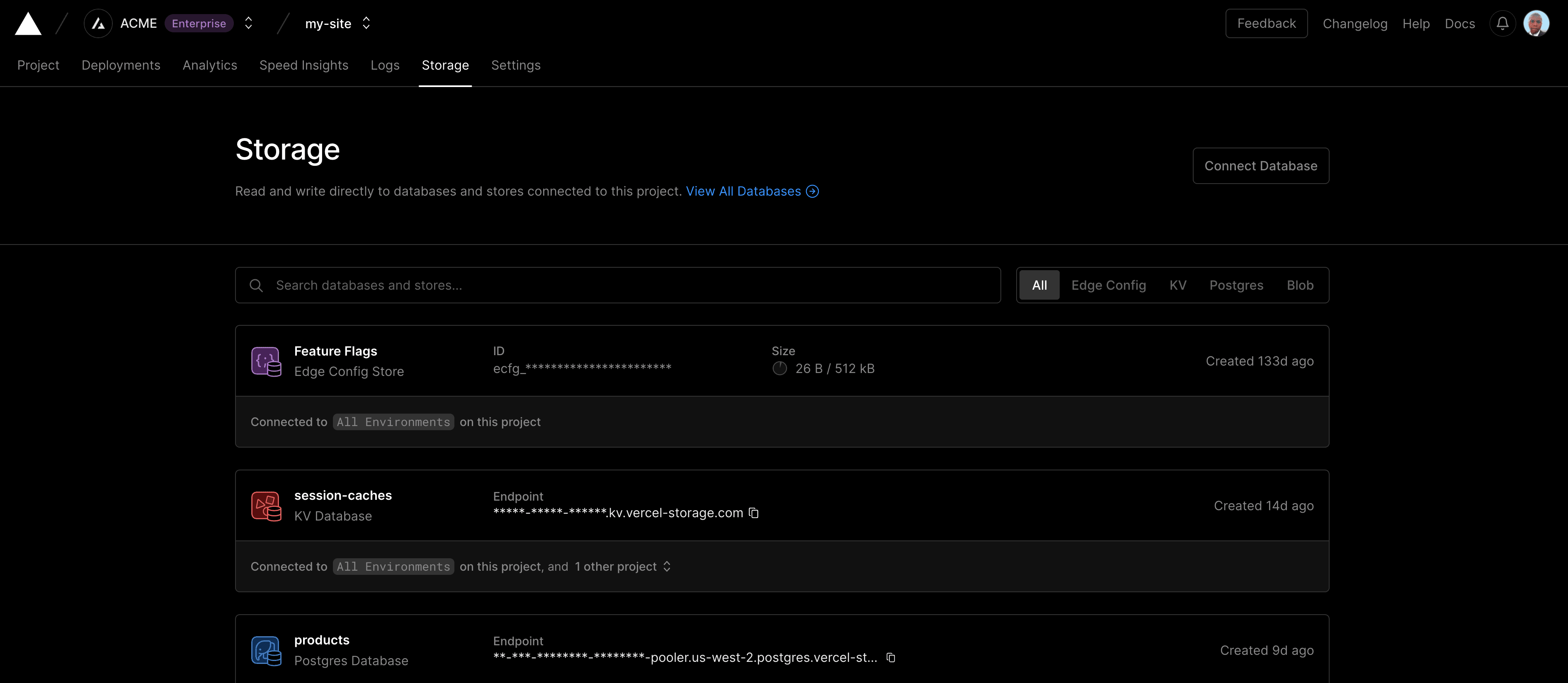
Task: Click the Vercel triangle logo
Action: pyautogui.click(x=28, y=24)
